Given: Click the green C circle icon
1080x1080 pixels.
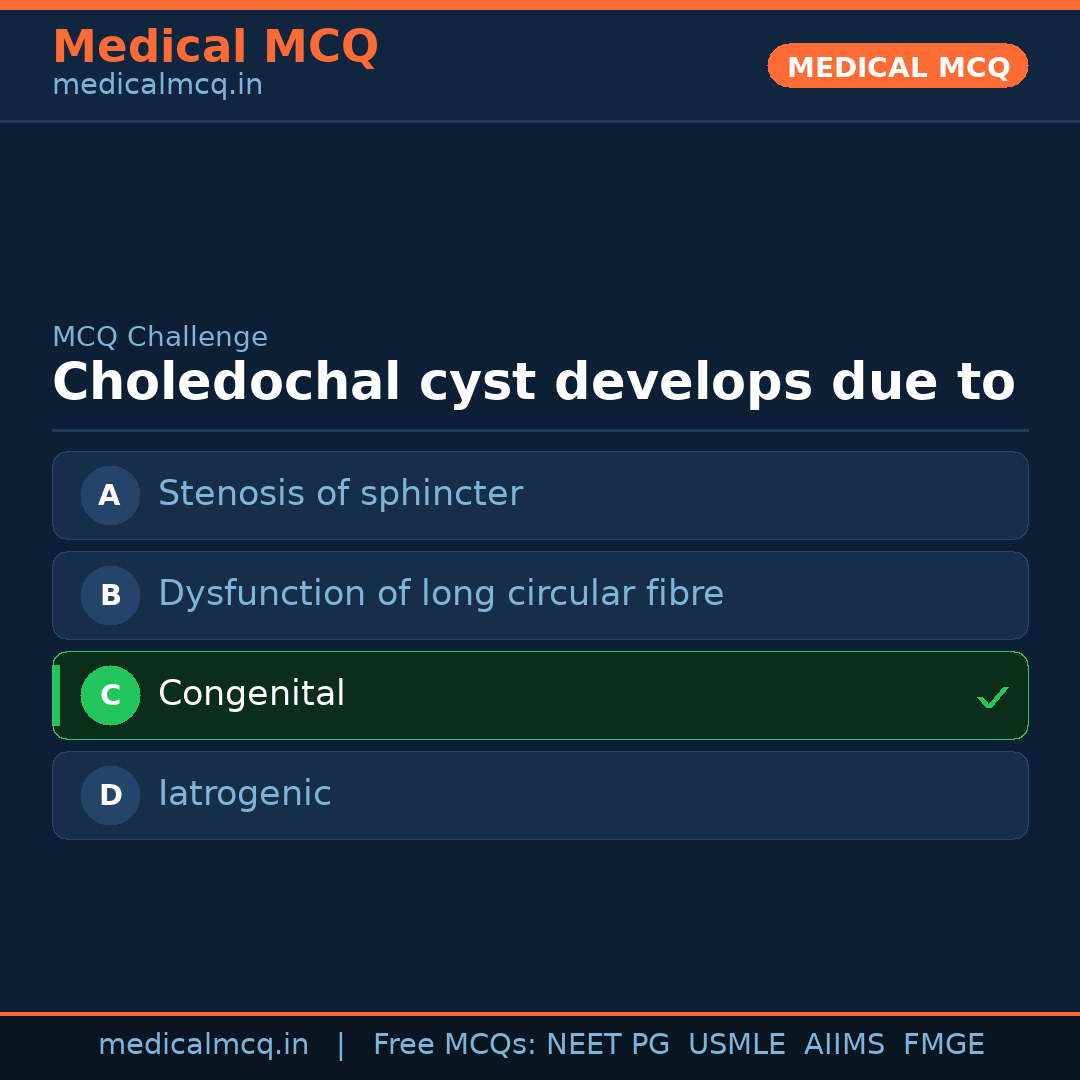Looking at the screenshot, I should click(x=110, y=695).
